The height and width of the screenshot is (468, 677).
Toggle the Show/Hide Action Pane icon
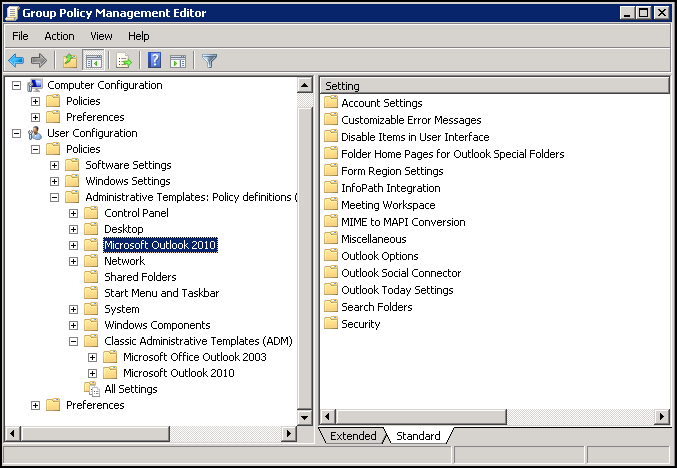(178, 60)
